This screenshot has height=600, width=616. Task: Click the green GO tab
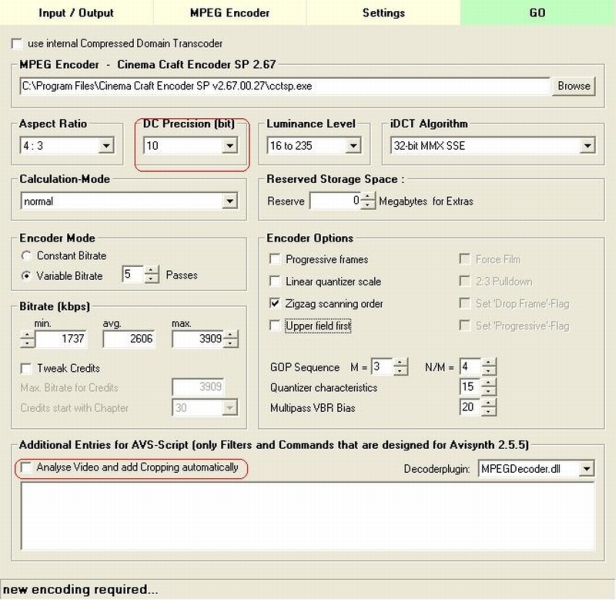coord(537,13)
